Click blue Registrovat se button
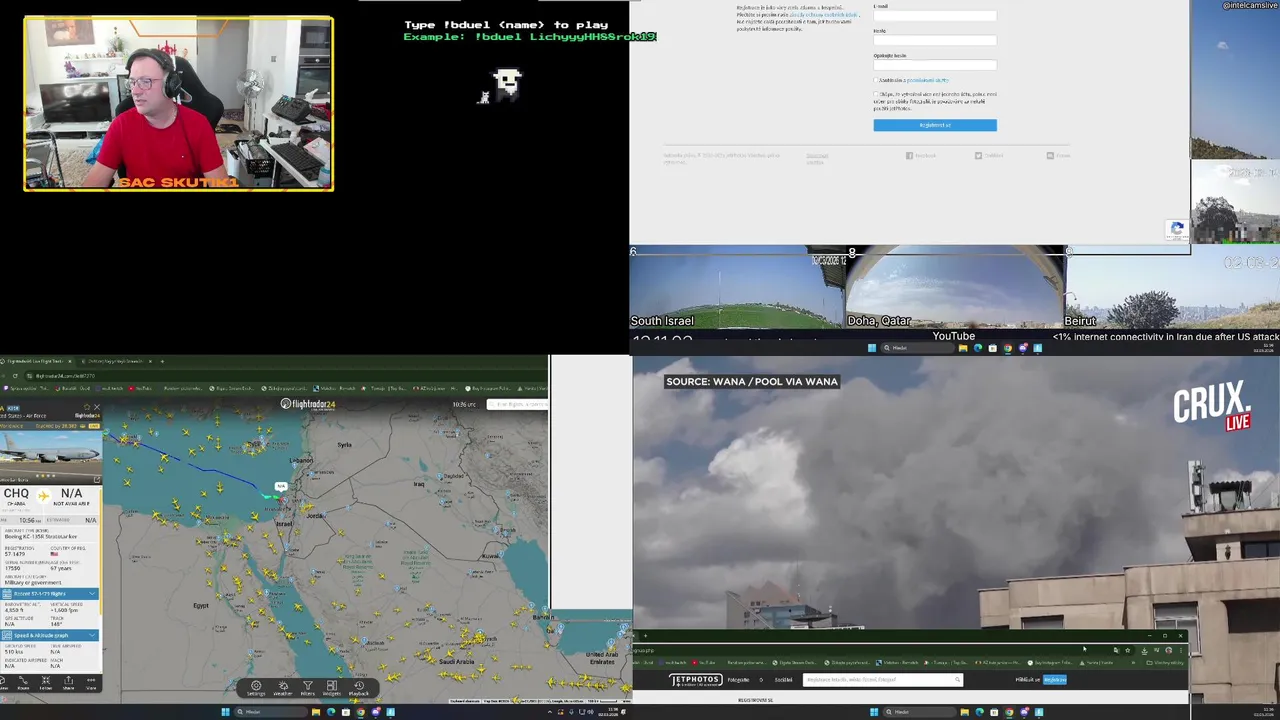The image size is (1280, 720). (x=935, y=125)
